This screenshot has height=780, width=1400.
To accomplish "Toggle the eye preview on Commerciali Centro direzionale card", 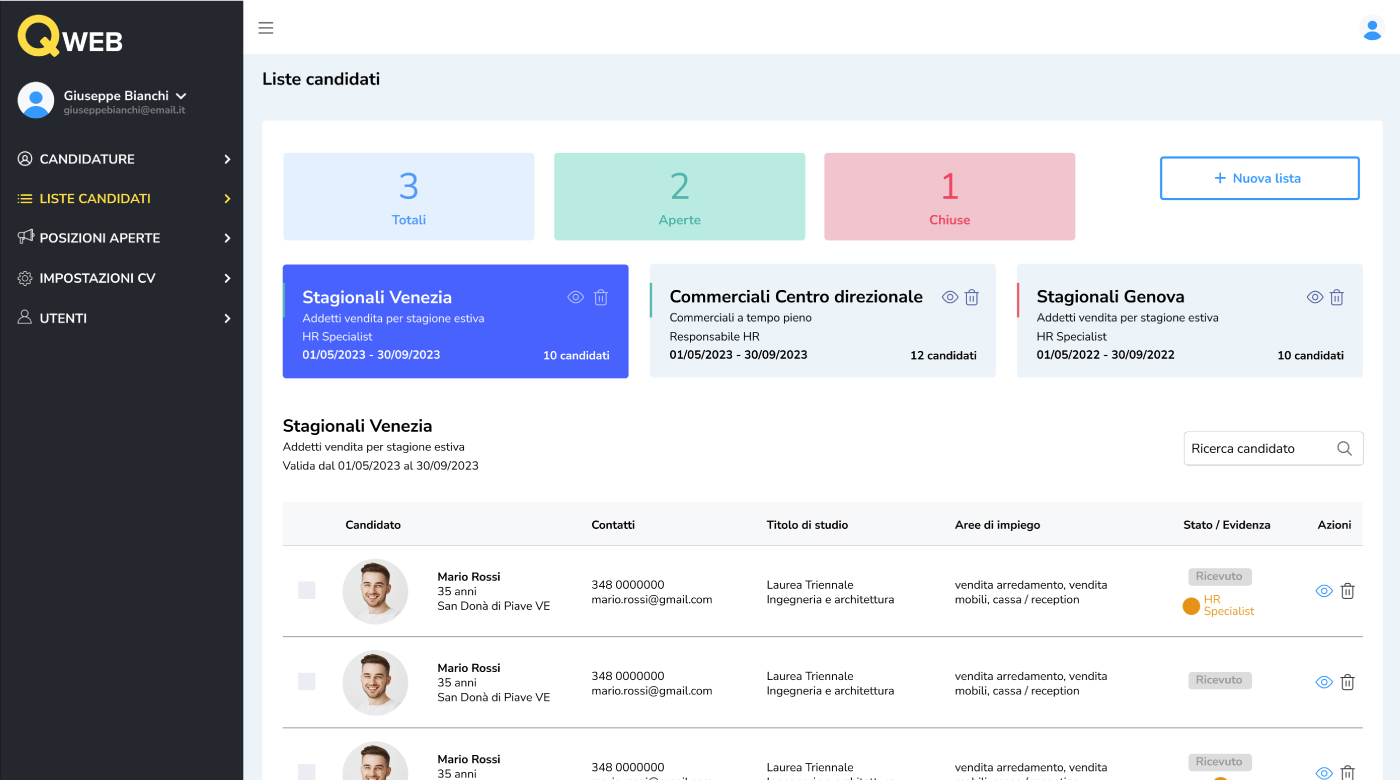I will 948,297.
